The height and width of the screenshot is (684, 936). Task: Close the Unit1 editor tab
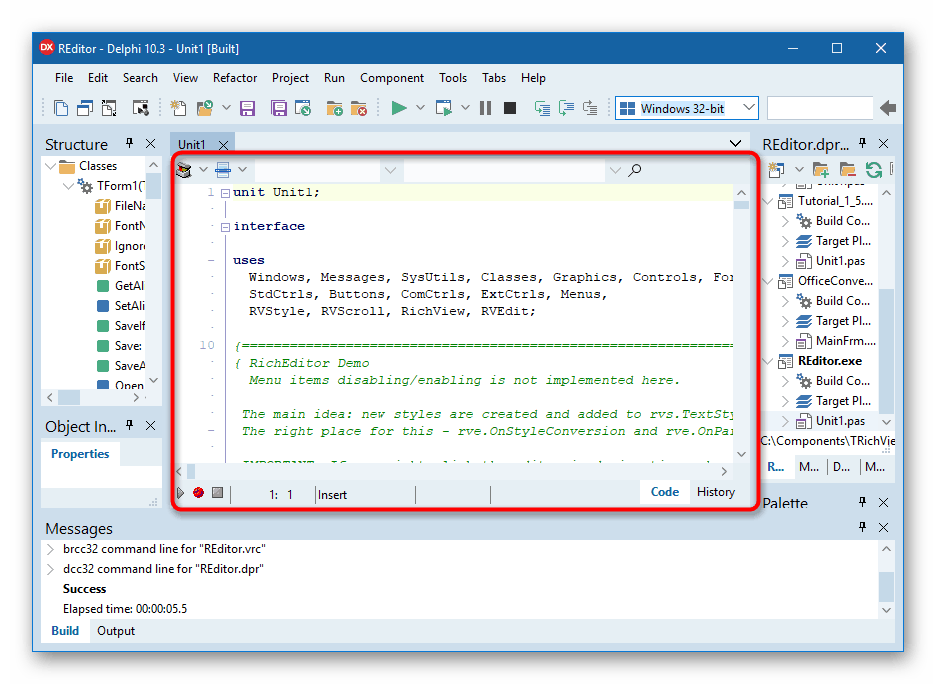223,145
